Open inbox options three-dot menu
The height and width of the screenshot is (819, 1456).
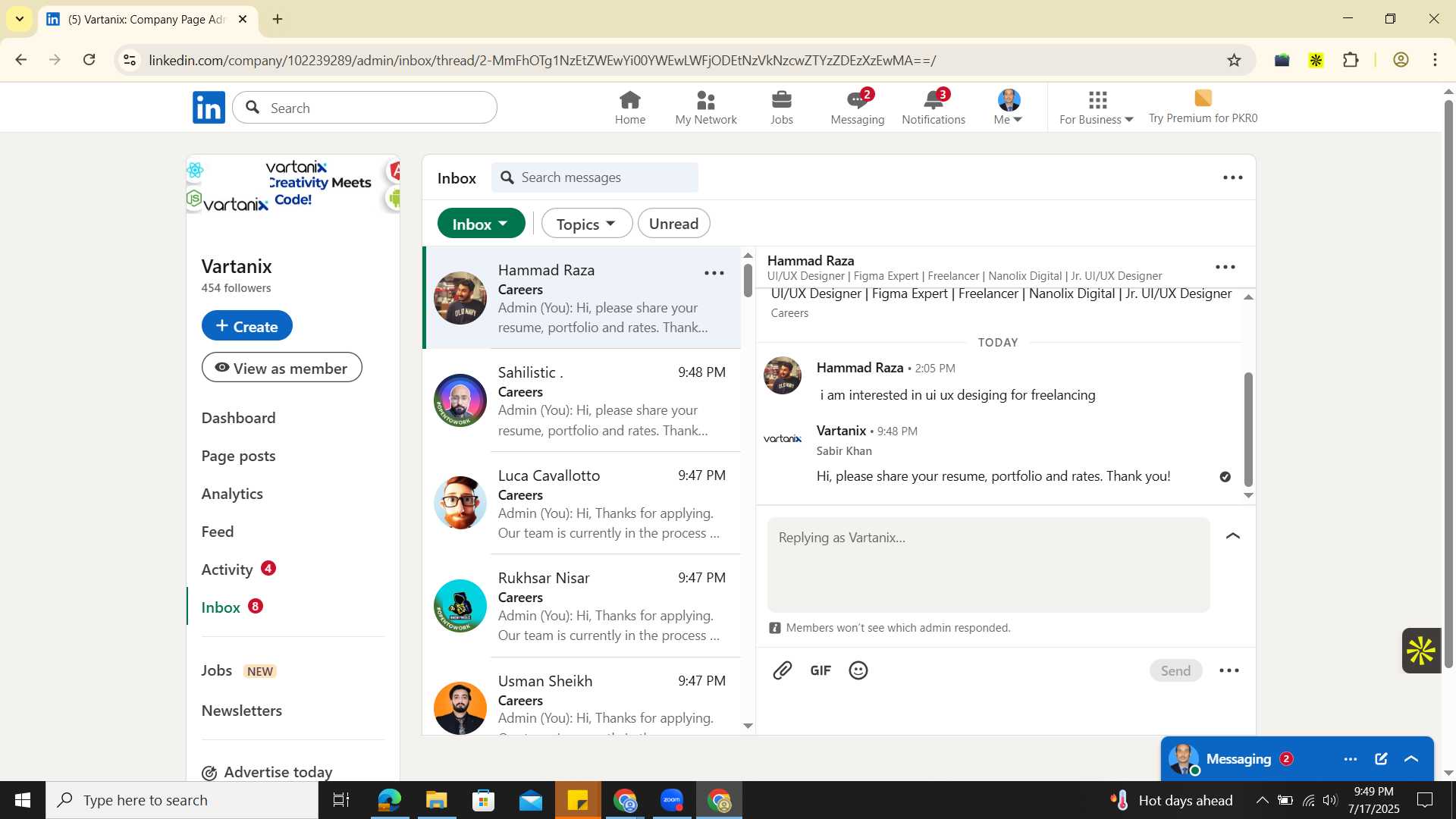[x=1233, y=177]
